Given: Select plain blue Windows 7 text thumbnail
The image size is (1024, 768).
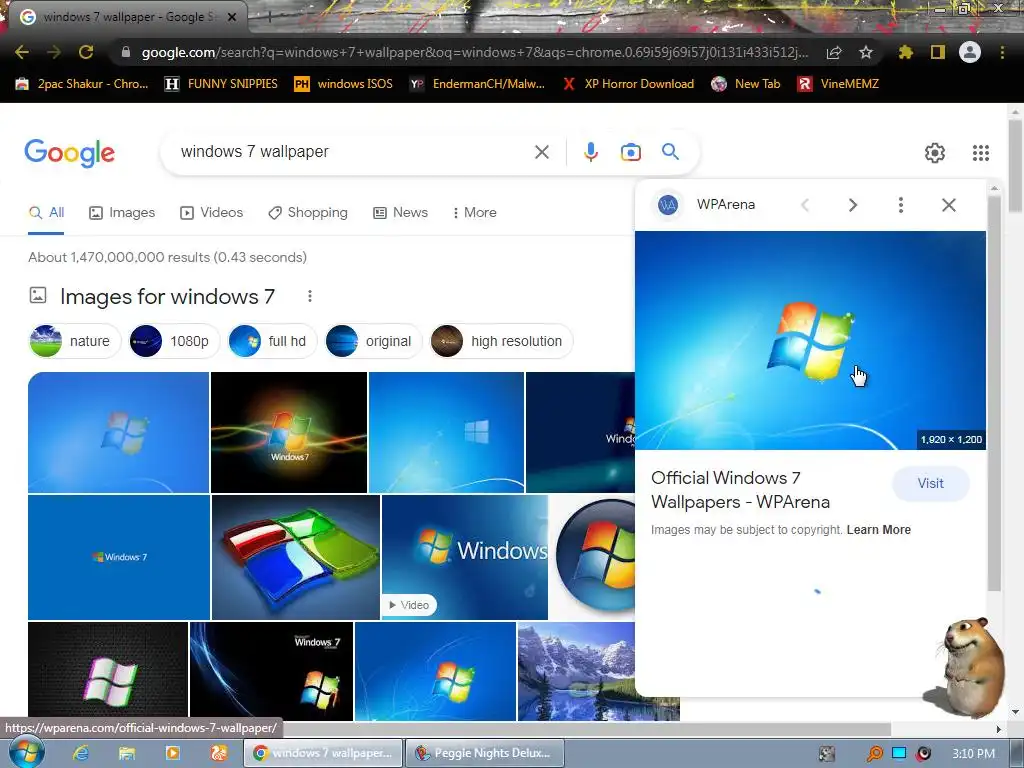Looking at the screenshot, I should click(x=119, y=557).
